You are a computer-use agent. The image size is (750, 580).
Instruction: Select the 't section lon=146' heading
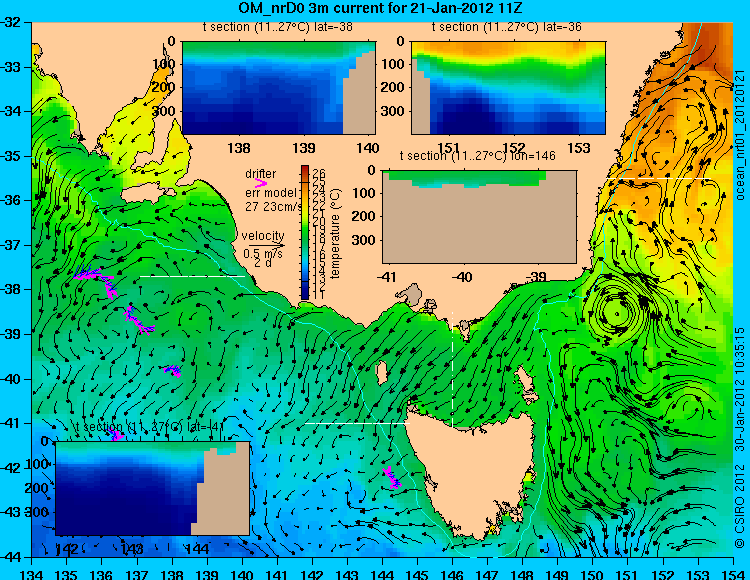(477, 156)
